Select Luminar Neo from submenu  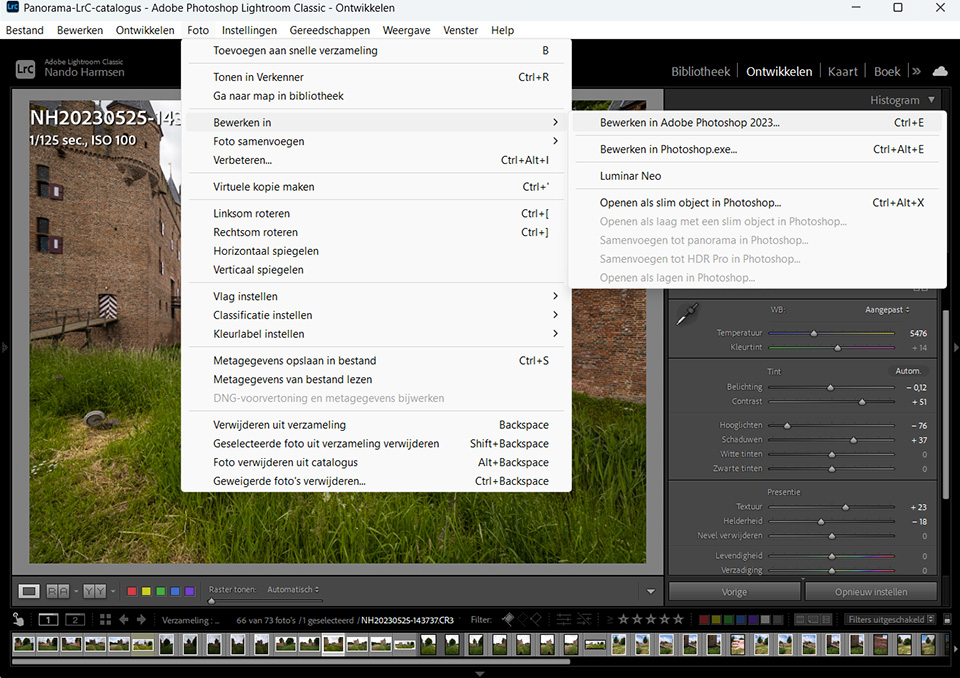pos(757,176)
